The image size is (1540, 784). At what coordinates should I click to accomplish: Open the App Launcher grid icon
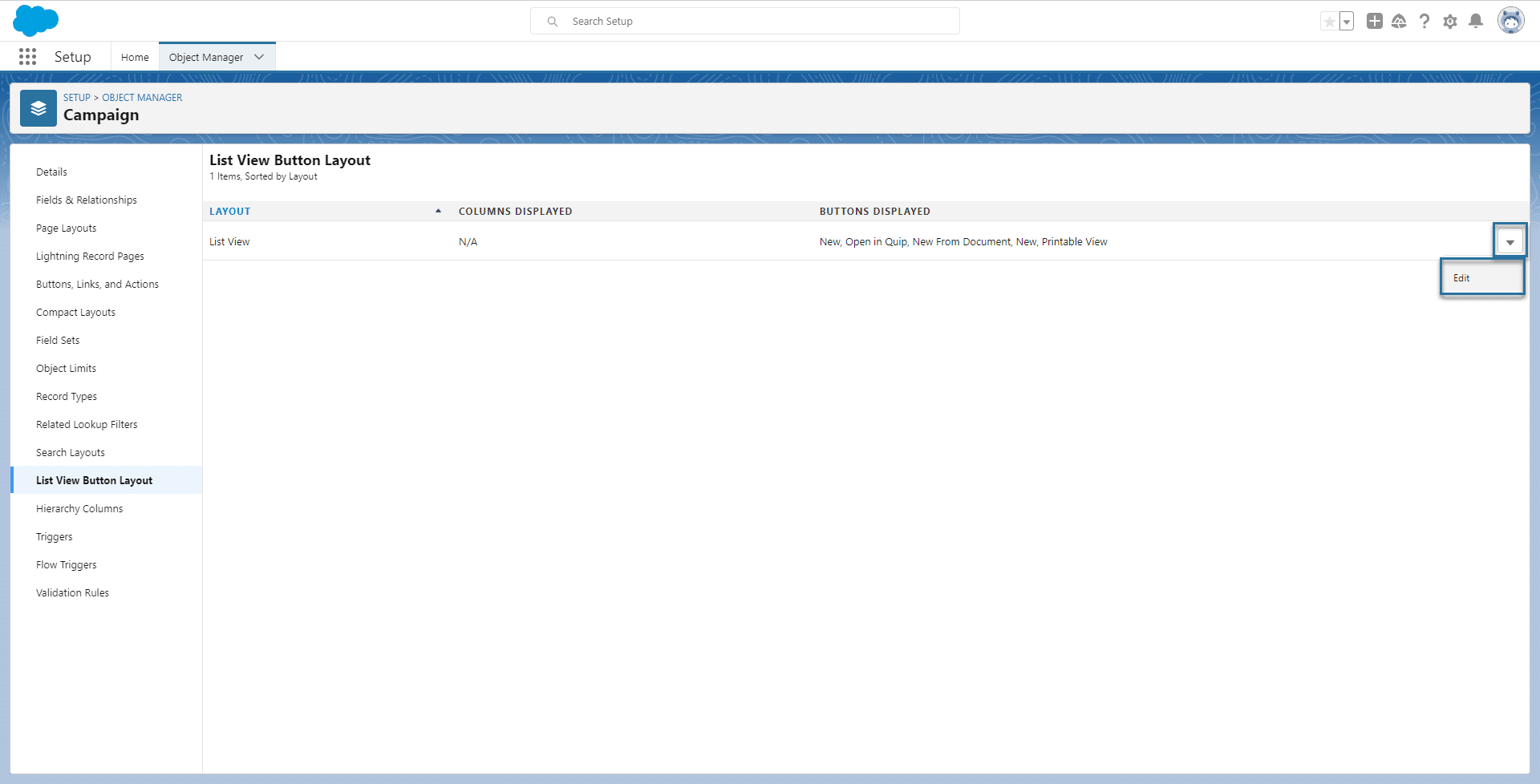[x=27, y=56]
